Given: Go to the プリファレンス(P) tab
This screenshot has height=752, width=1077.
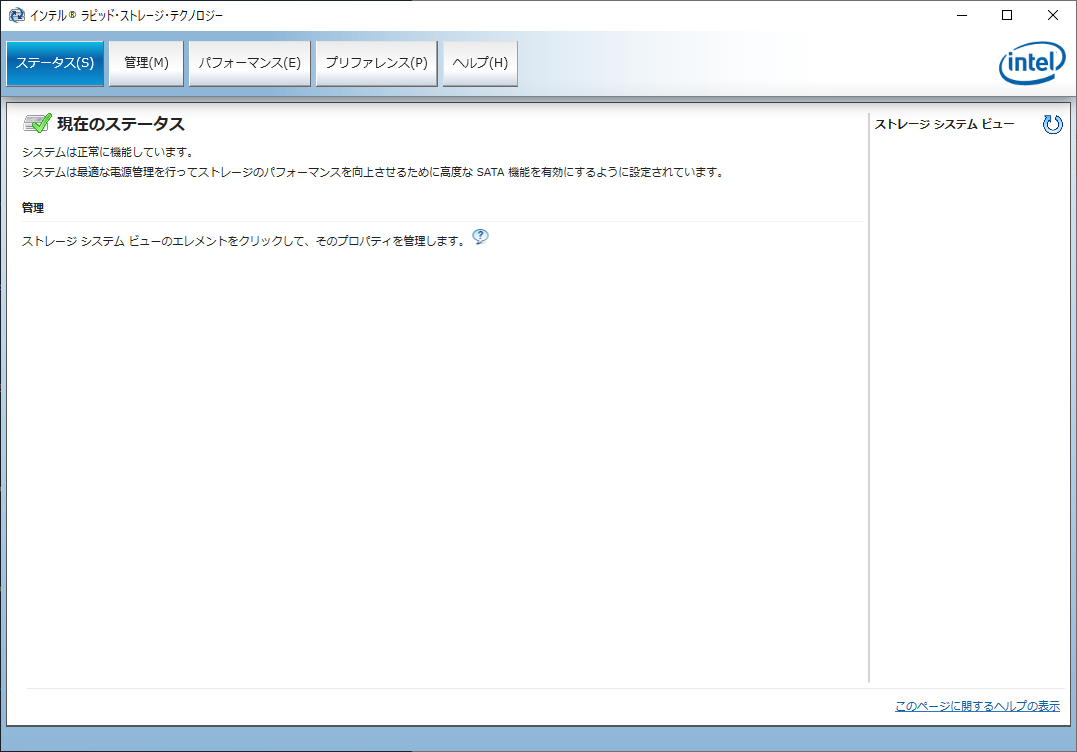Looking at the screenshot, I should 376,63.
